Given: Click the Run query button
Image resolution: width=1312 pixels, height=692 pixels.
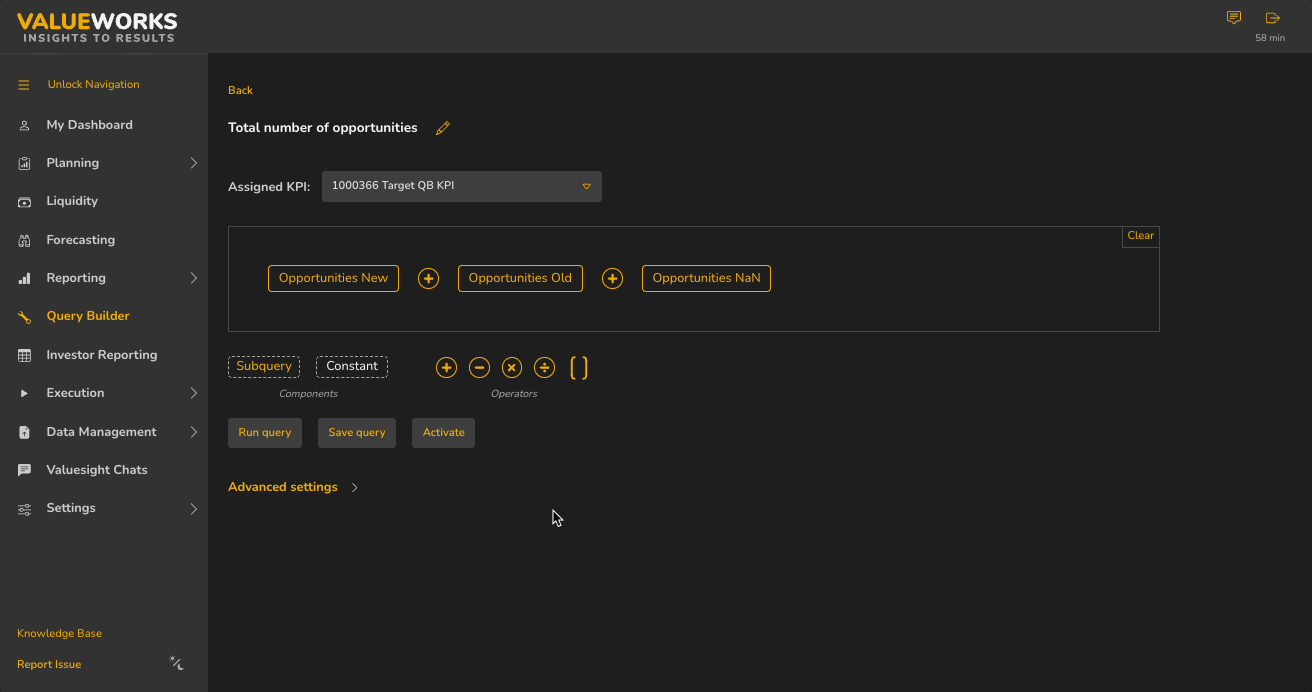Looking at the screenshot, I should tap(265, 433).
